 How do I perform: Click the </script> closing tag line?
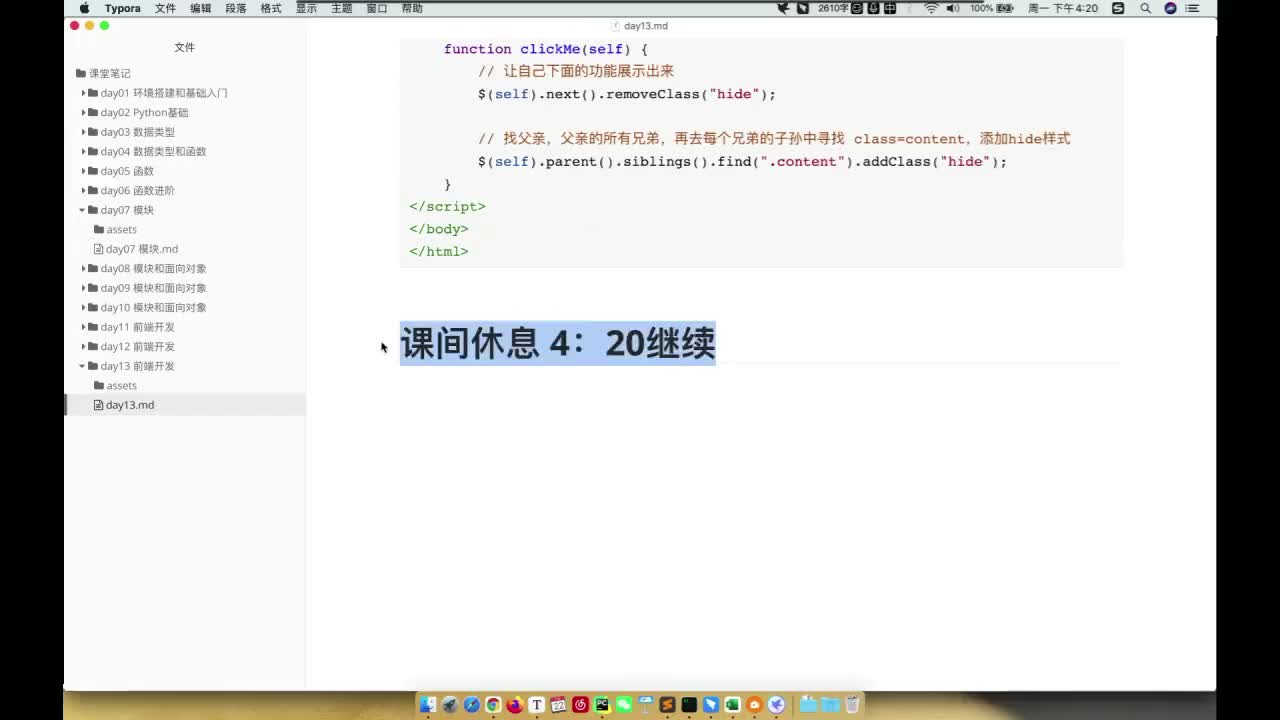tap(447, 206)
